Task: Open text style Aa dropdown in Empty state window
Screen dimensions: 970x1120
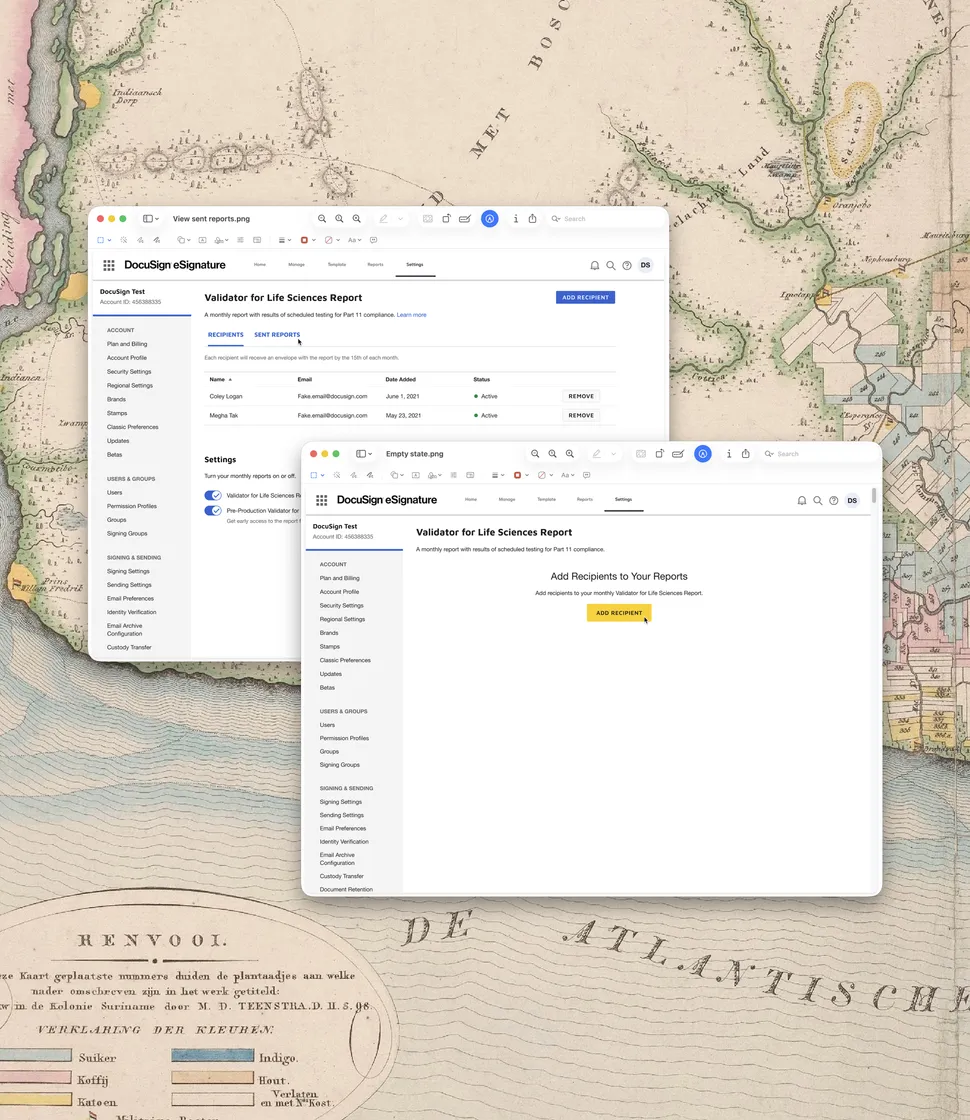Action: coord(568,475)
